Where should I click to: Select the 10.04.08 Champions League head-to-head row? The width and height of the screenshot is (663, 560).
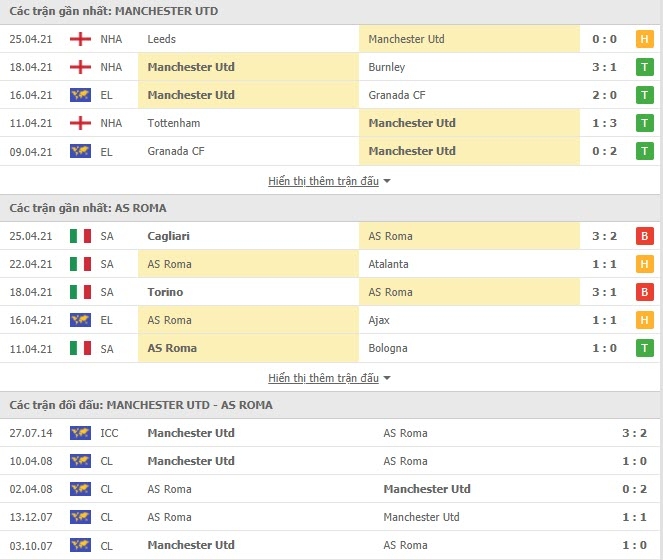330,461
